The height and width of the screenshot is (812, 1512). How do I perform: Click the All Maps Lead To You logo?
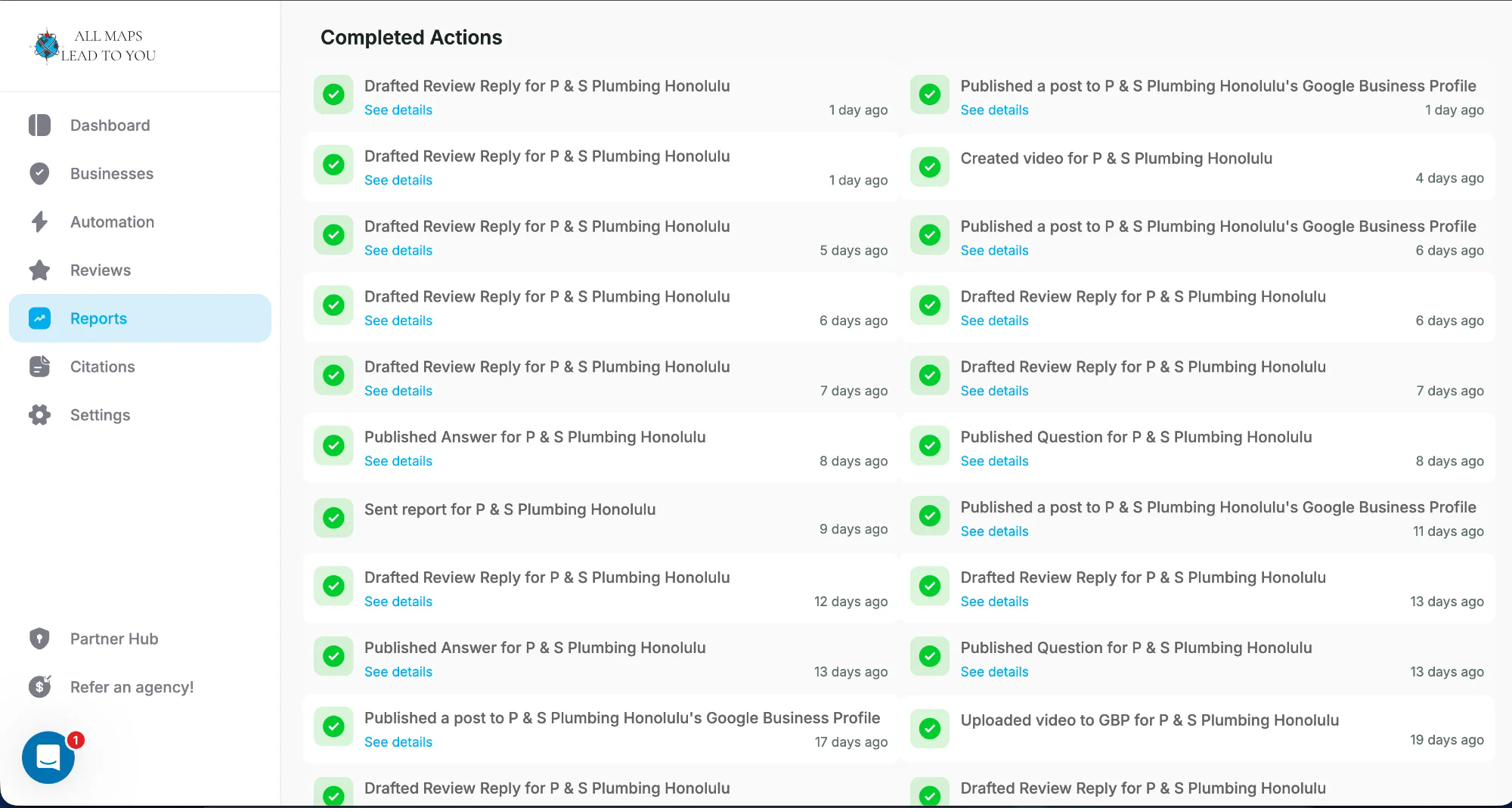point(93,46)
